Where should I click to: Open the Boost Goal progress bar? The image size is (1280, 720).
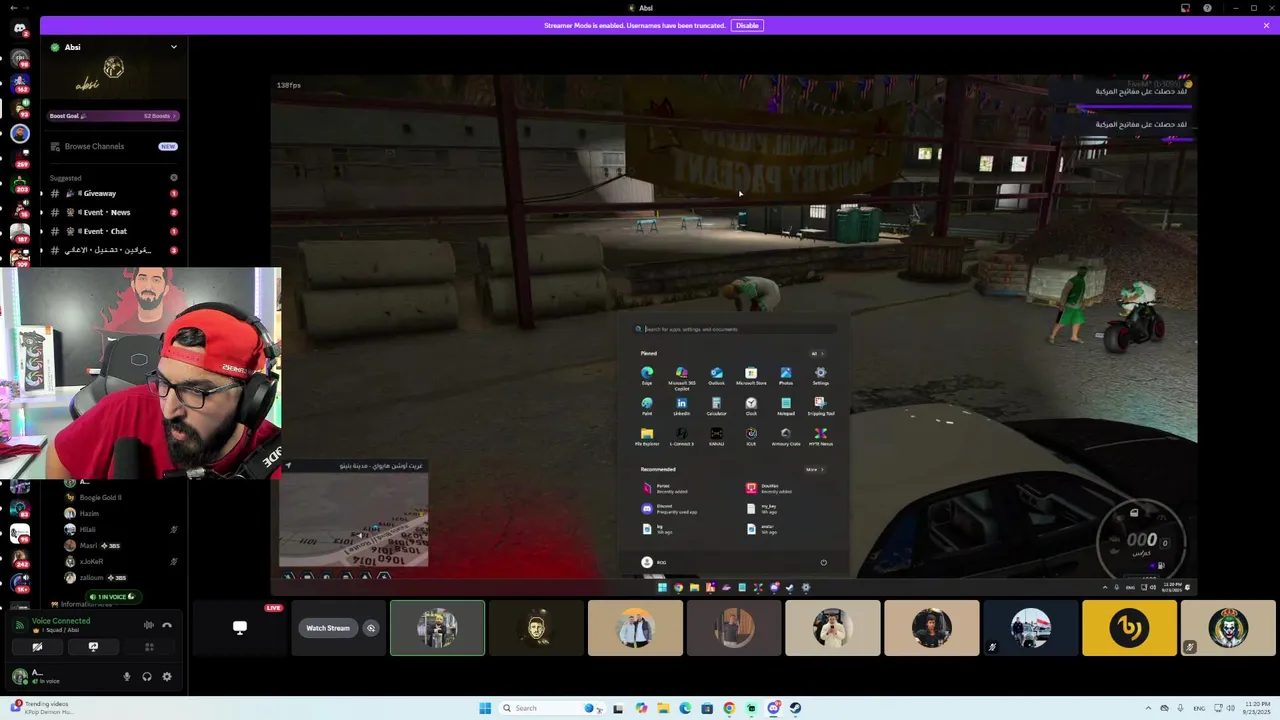(x=114, y=116)
